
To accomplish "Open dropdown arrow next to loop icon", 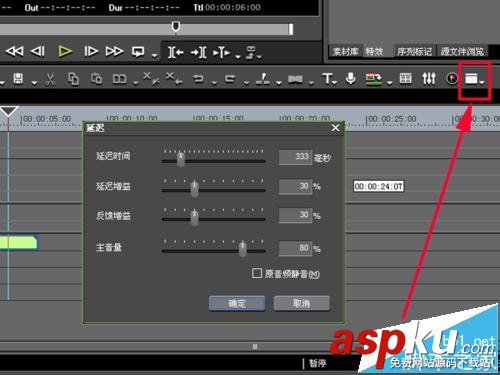I will (x=154, y=55).
